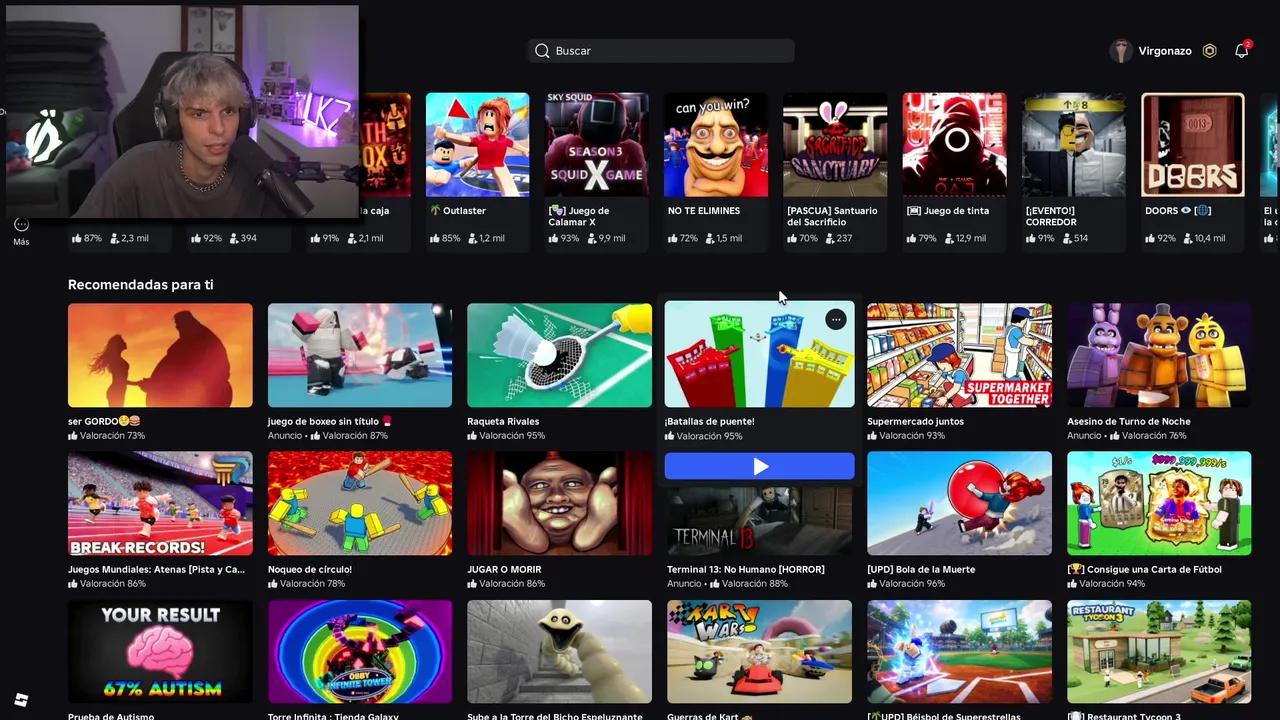Screen dimensions: 1280x720
Task: Click the Virgonazo username
Action: coord(1165,51)
